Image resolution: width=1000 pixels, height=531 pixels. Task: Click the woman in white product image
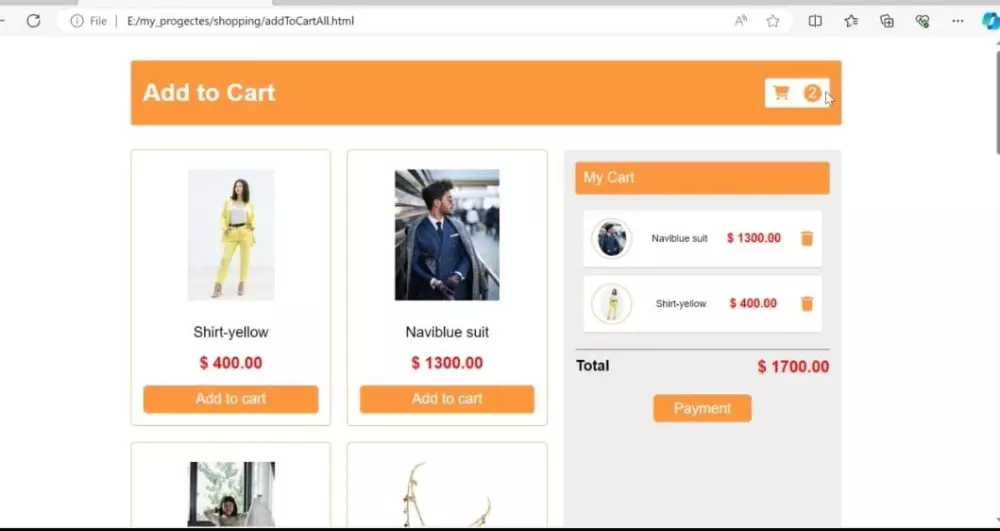[x=232, y=495]
